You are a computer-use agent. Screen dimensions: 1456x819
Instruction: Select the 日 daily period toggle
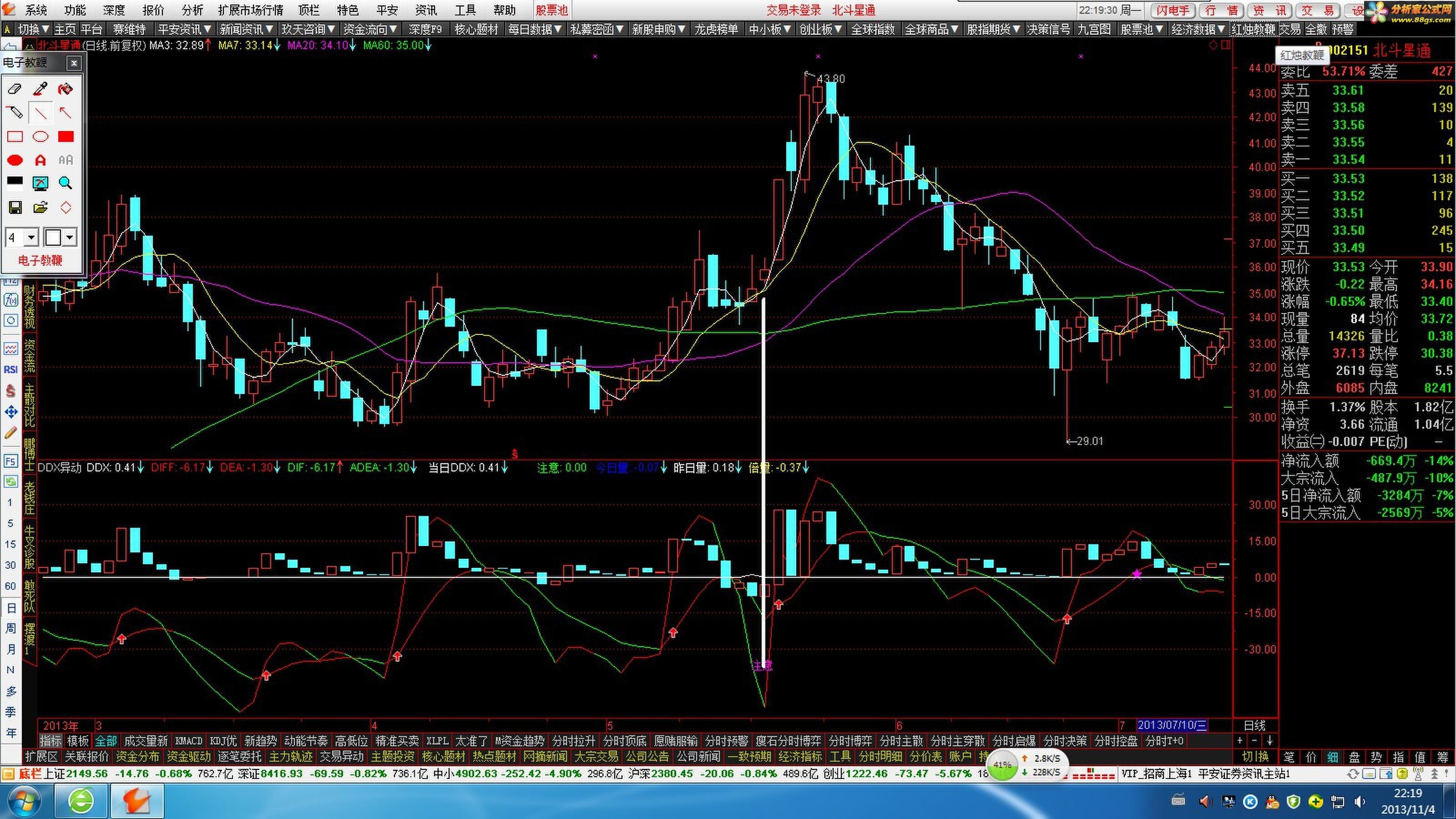coord(11,607)
